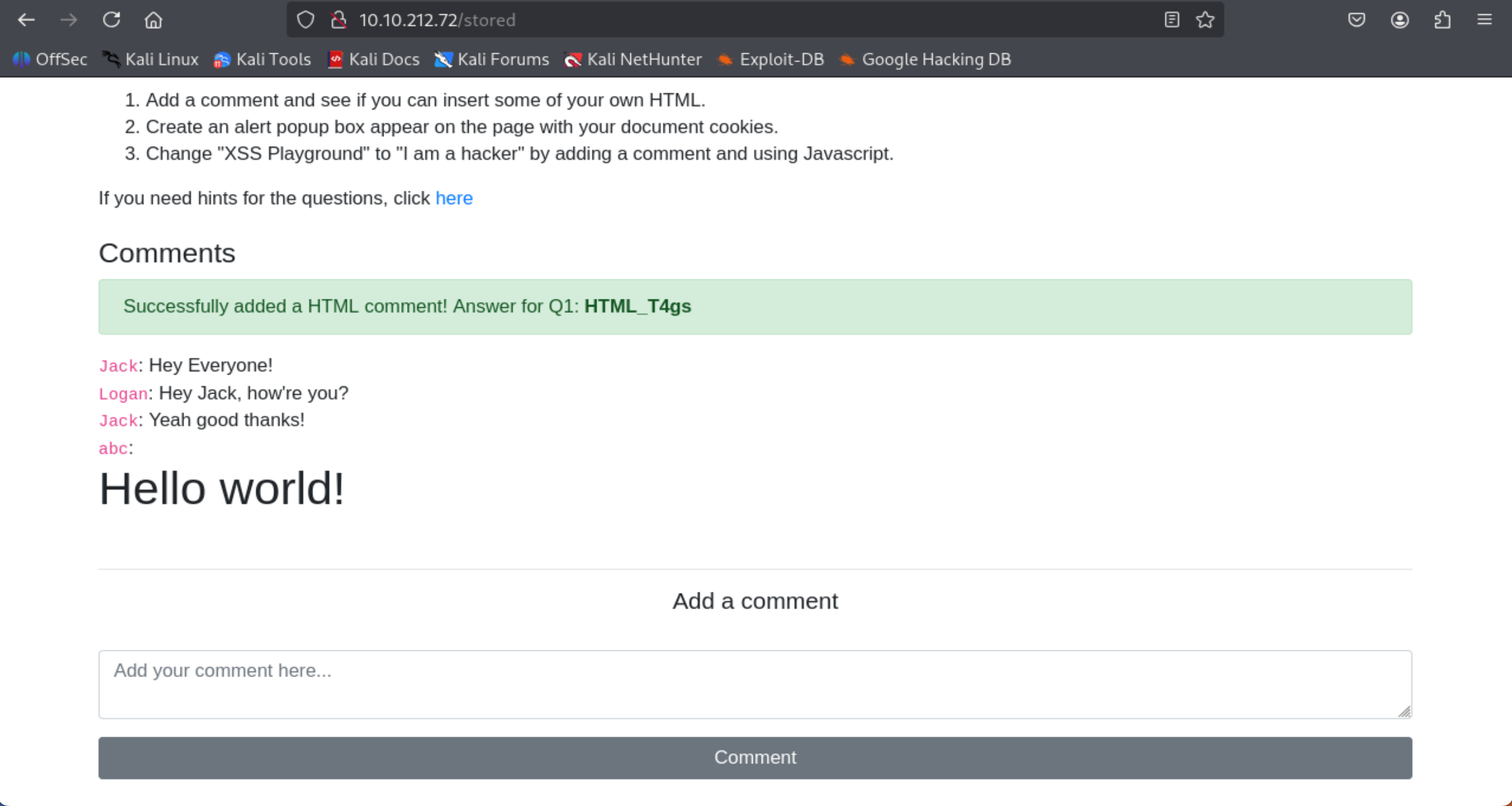
Task: Open the Pocket save icon
Action: coord(1356,20)
